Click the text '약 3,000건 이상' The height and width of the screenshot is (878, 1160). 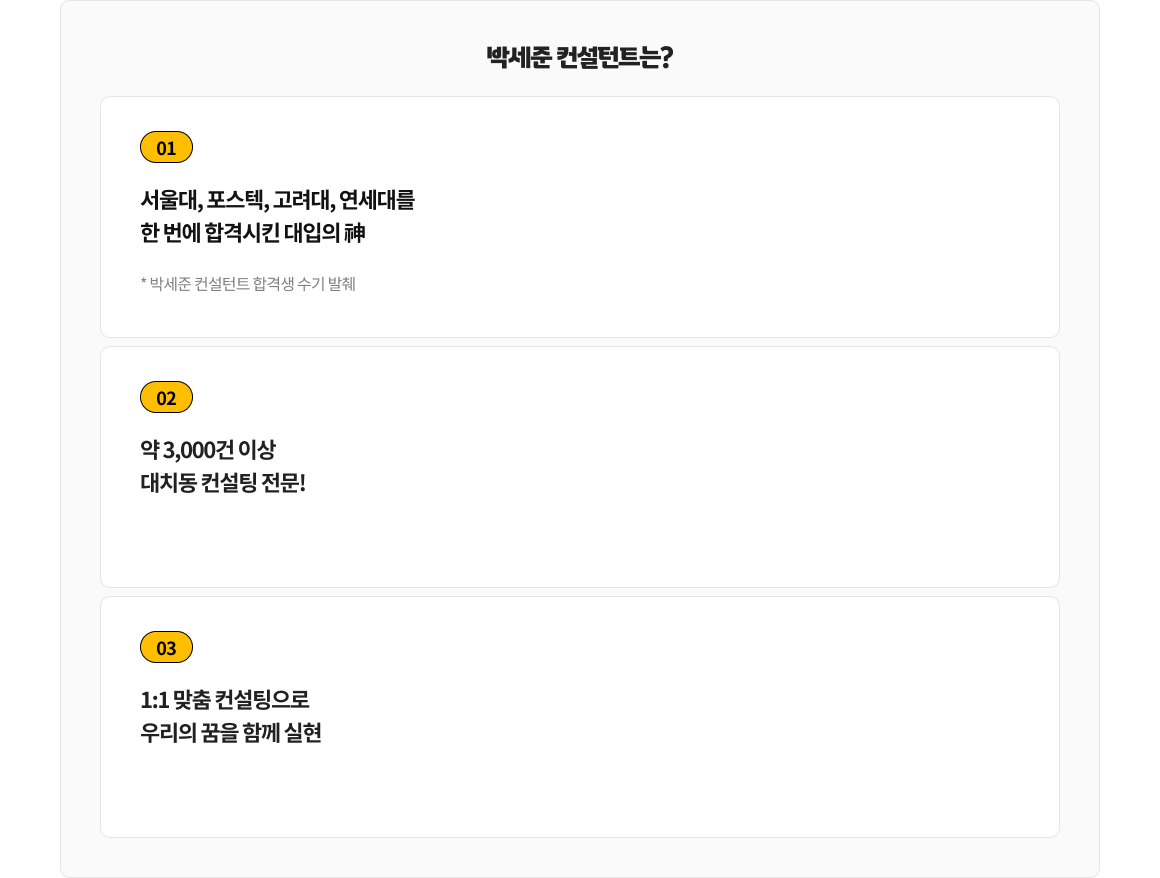coord(208,450)
